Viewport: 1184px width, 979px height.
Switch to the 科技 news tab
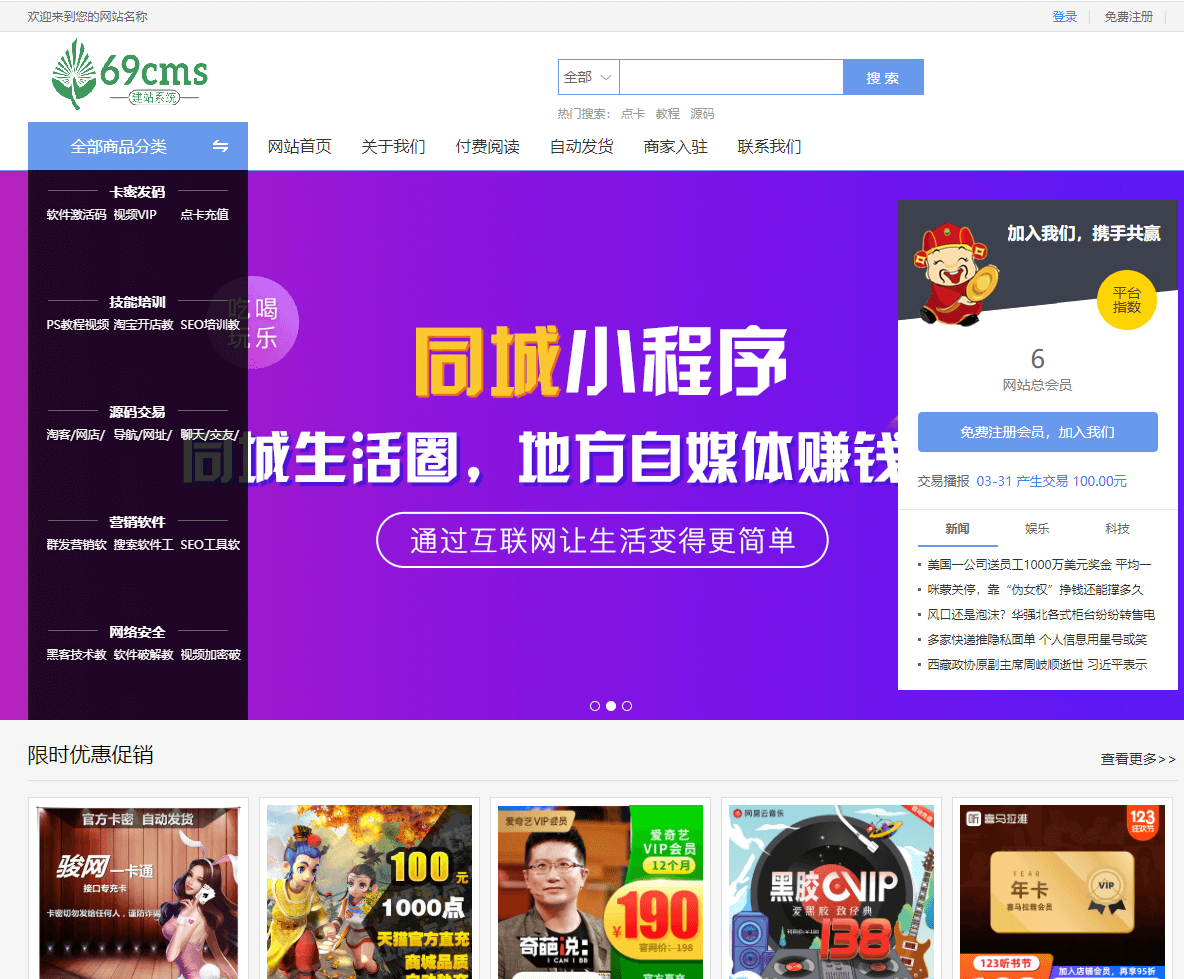[x=1117, y=528]
